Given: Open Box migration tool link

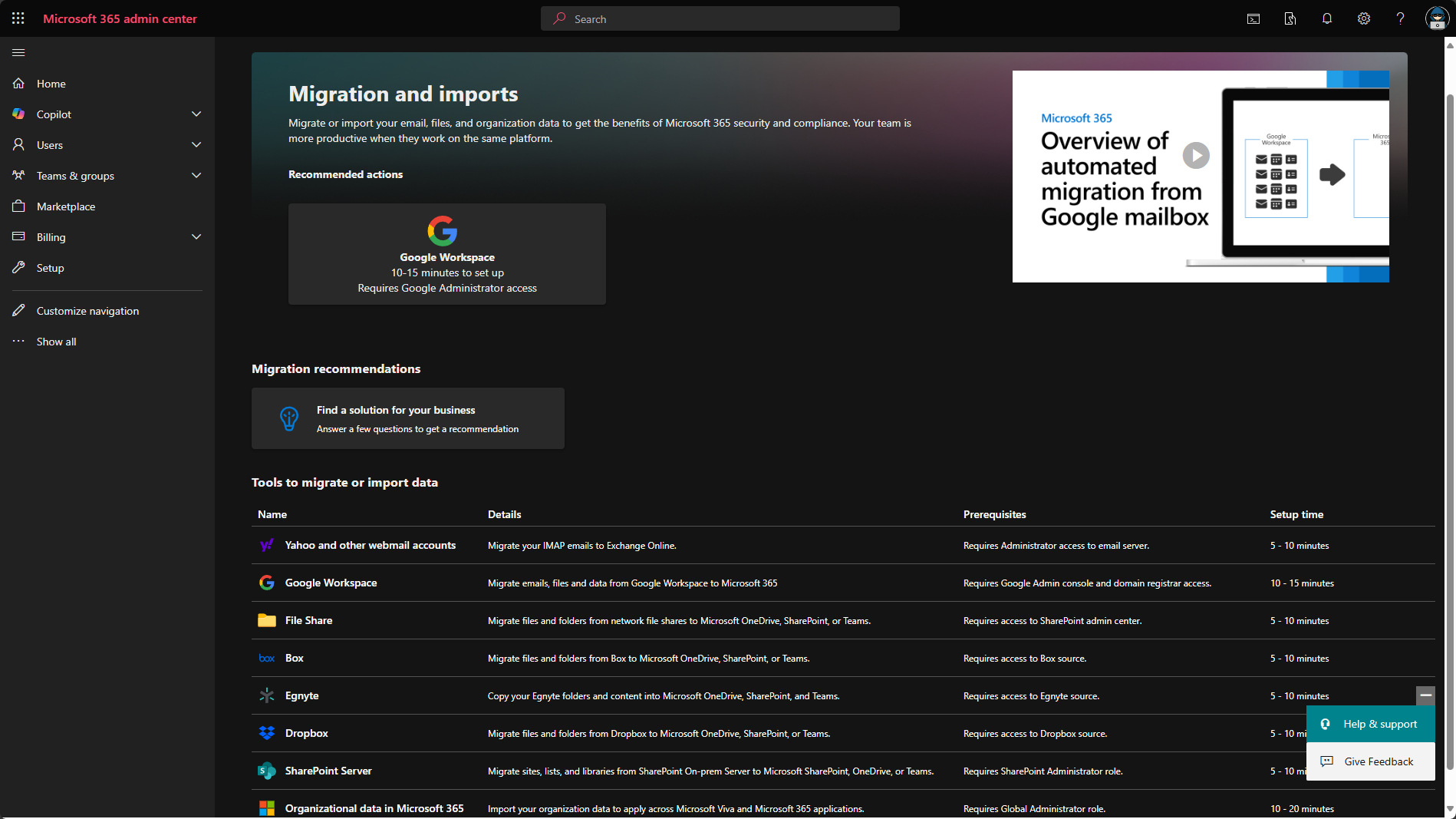Looking at the screenshot, I should pyautogui.click(x=294, y=658).
